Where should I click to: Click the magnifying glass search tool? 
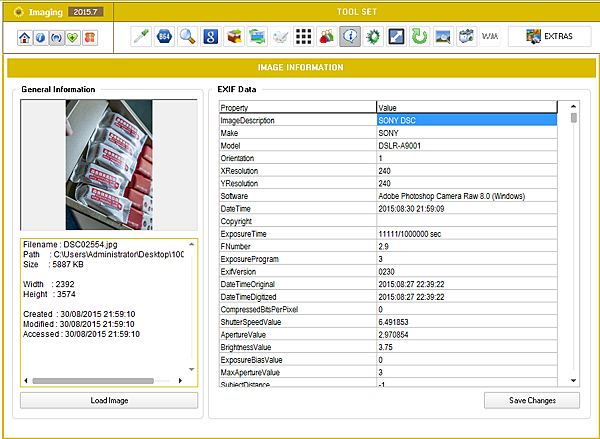coord(187,36)
